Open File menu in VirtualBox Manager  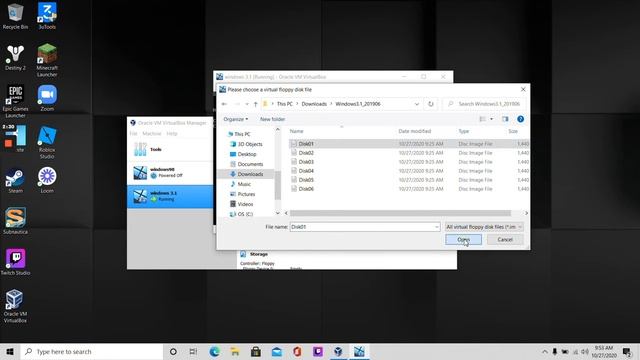133,133
